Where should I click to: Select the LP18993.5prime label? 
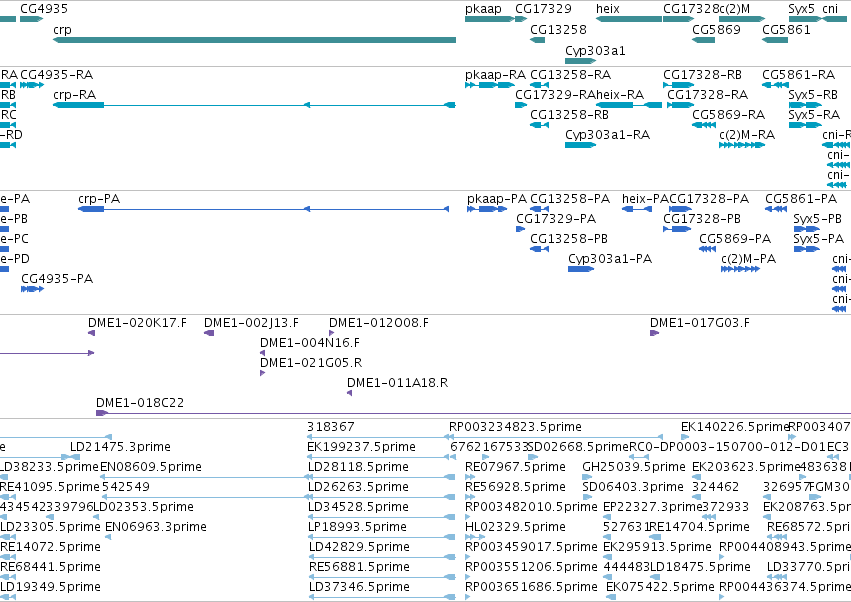click(357, 527)
